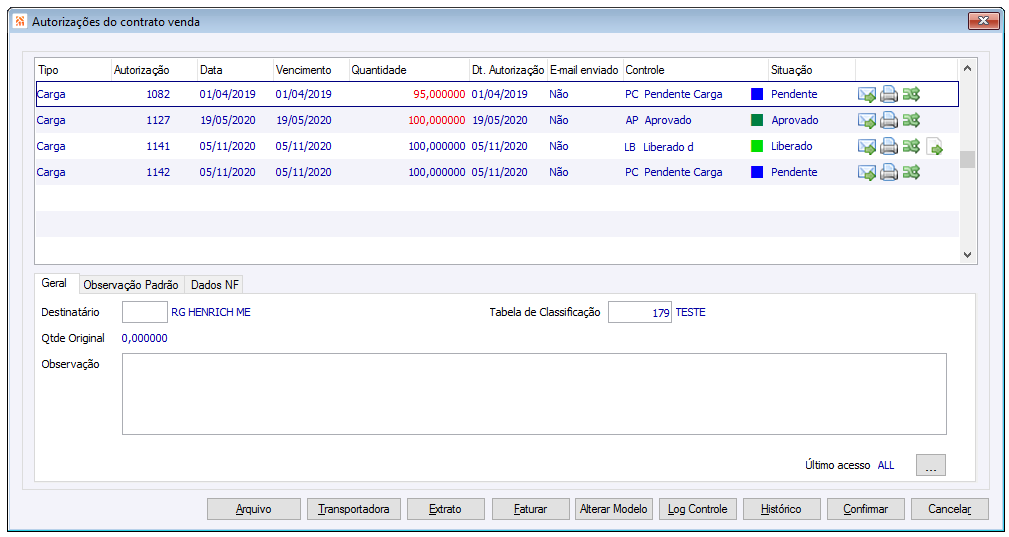This screenshot has height=537, width=1009.
Task: Sort by Vencimento column header
Action: click(311, 70)
